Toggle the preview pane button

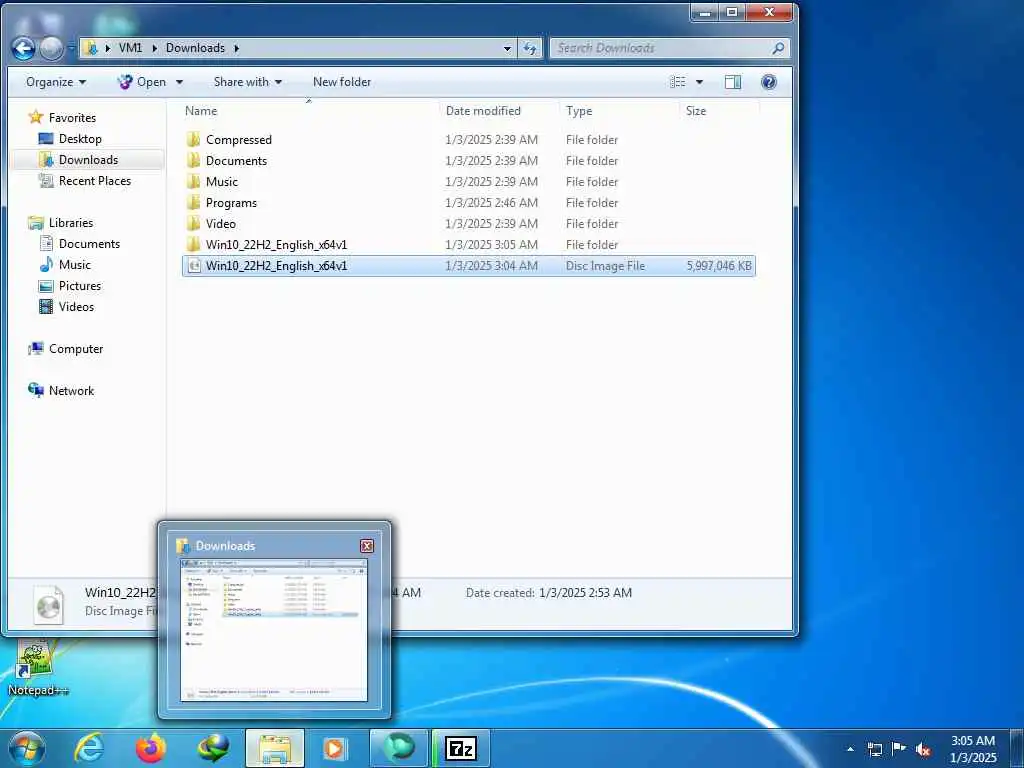(x=733, y=82)
